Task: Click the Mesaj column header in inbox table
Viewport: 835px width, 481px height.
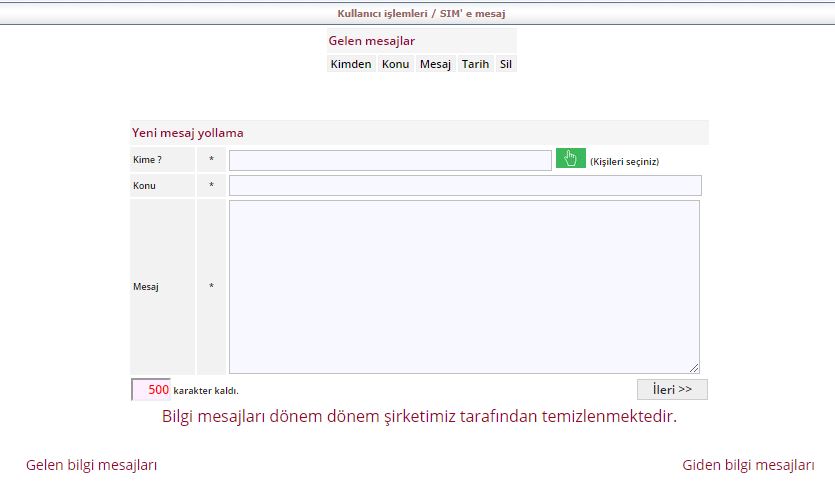Action: [435, 64]
